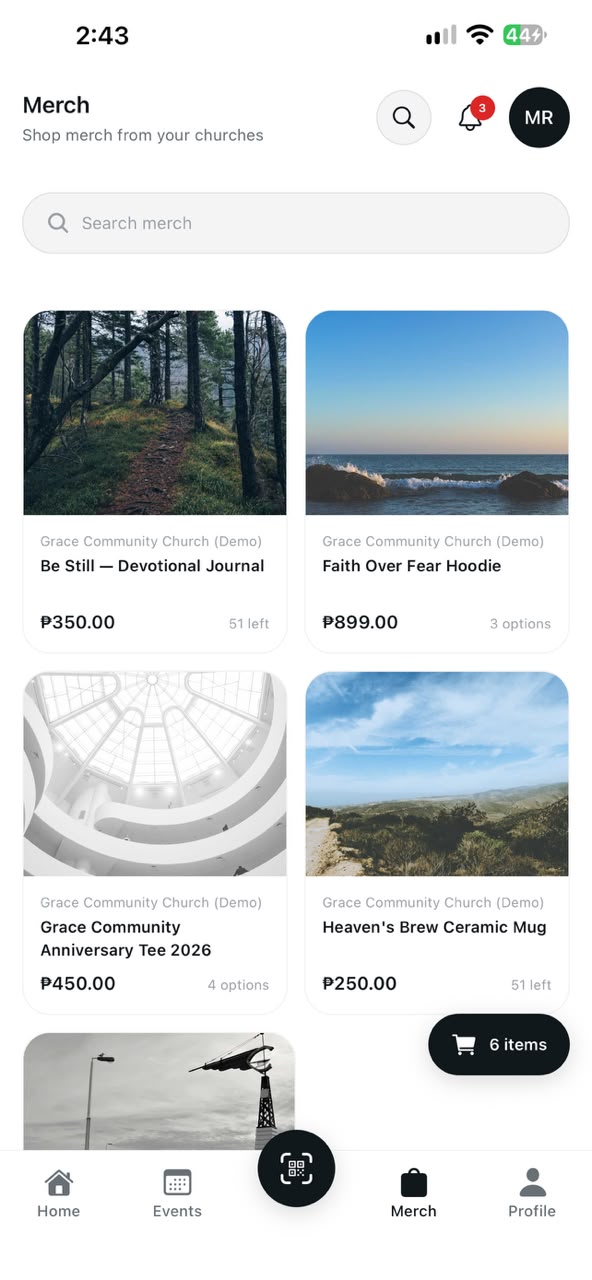Open Heaven's Brew Ceramic Mug title
This screenshot has height=1280, width=592.
point(434,928)
